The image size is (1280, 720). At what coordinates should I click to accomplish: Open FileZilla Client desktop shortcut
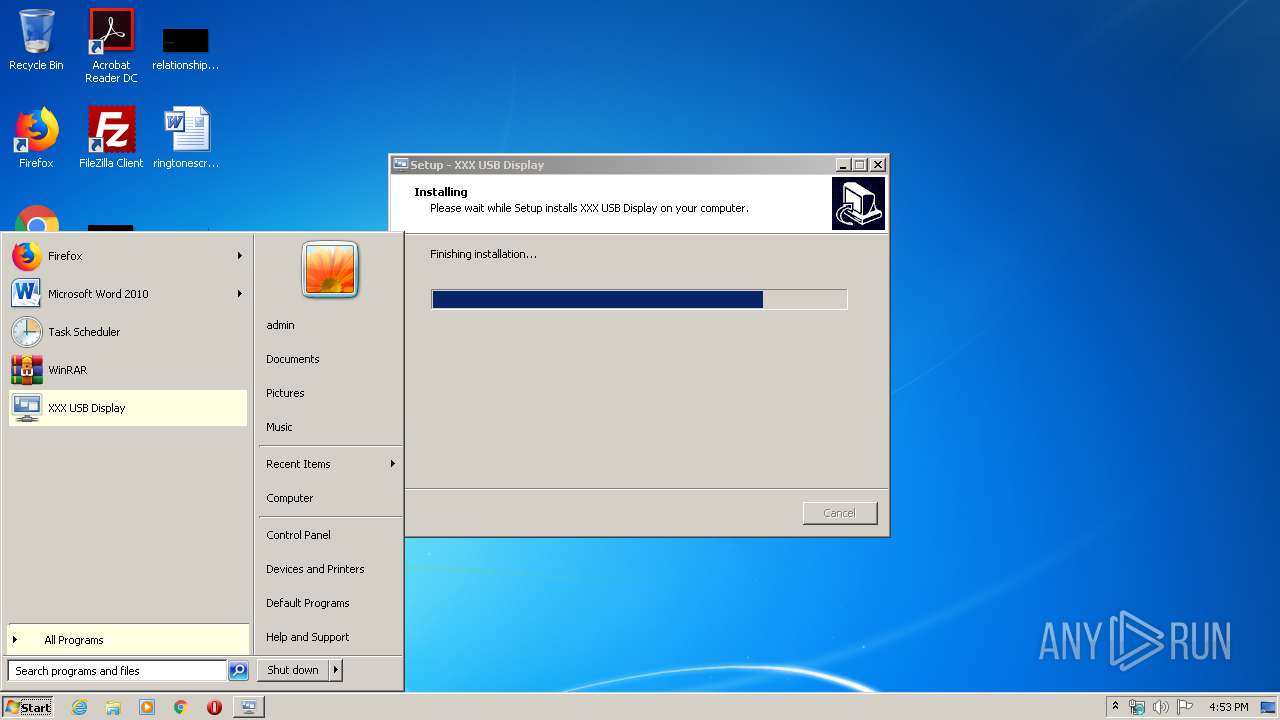[x=111, y=138]
